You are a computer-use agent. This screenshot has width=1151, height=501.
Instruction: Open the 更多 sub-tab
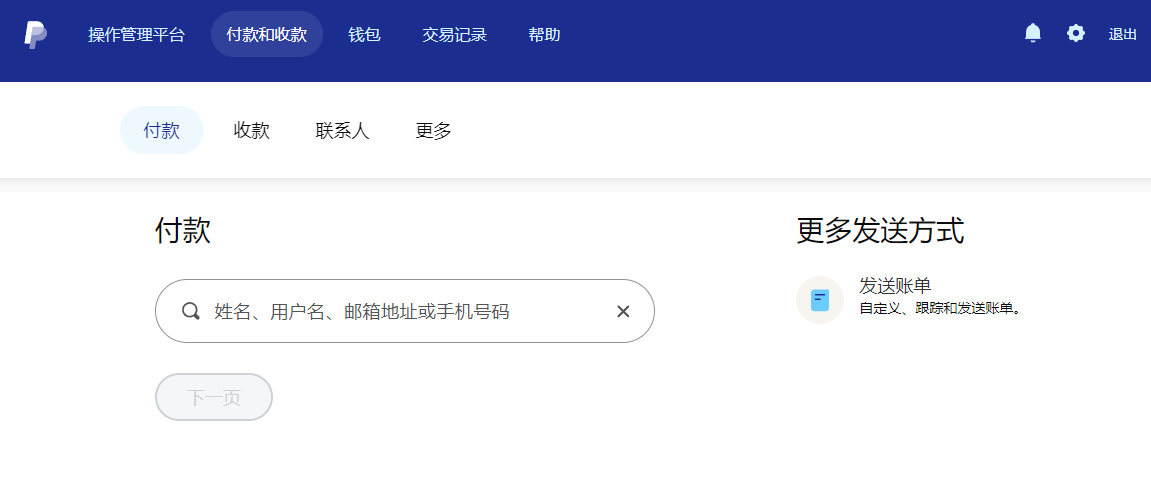[433, 131]
